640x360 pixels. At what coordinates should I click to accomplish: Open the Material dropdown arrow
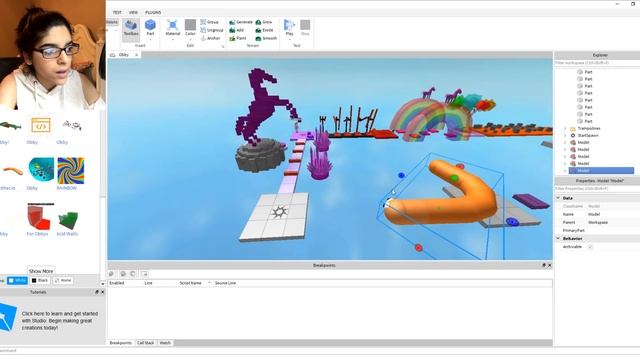[x=173, y=40]
